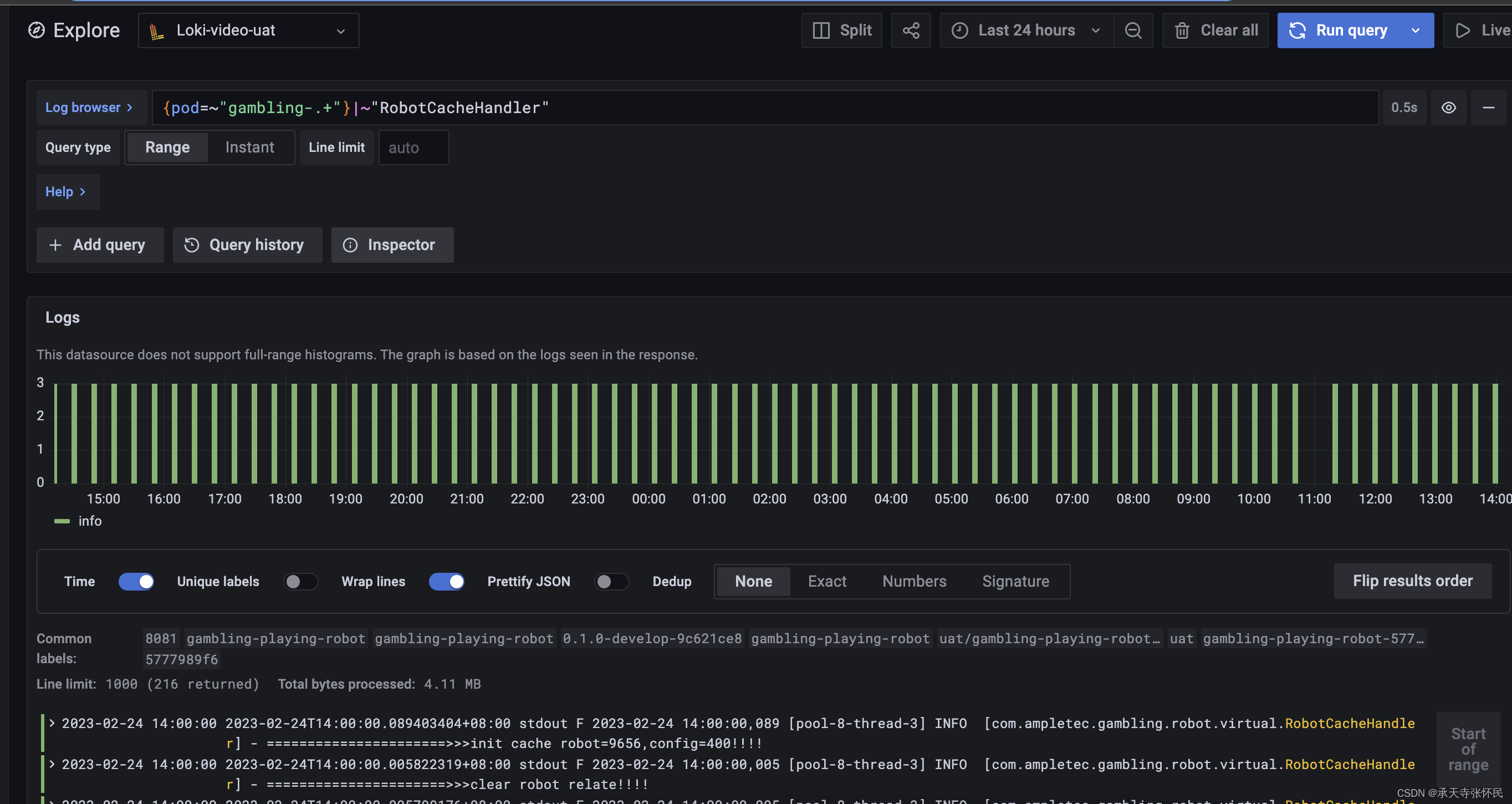Screen dimensions: 1512x804
Task: Remove query using the minus icon
Action: pyautogui.click(x=1488, y=108)
